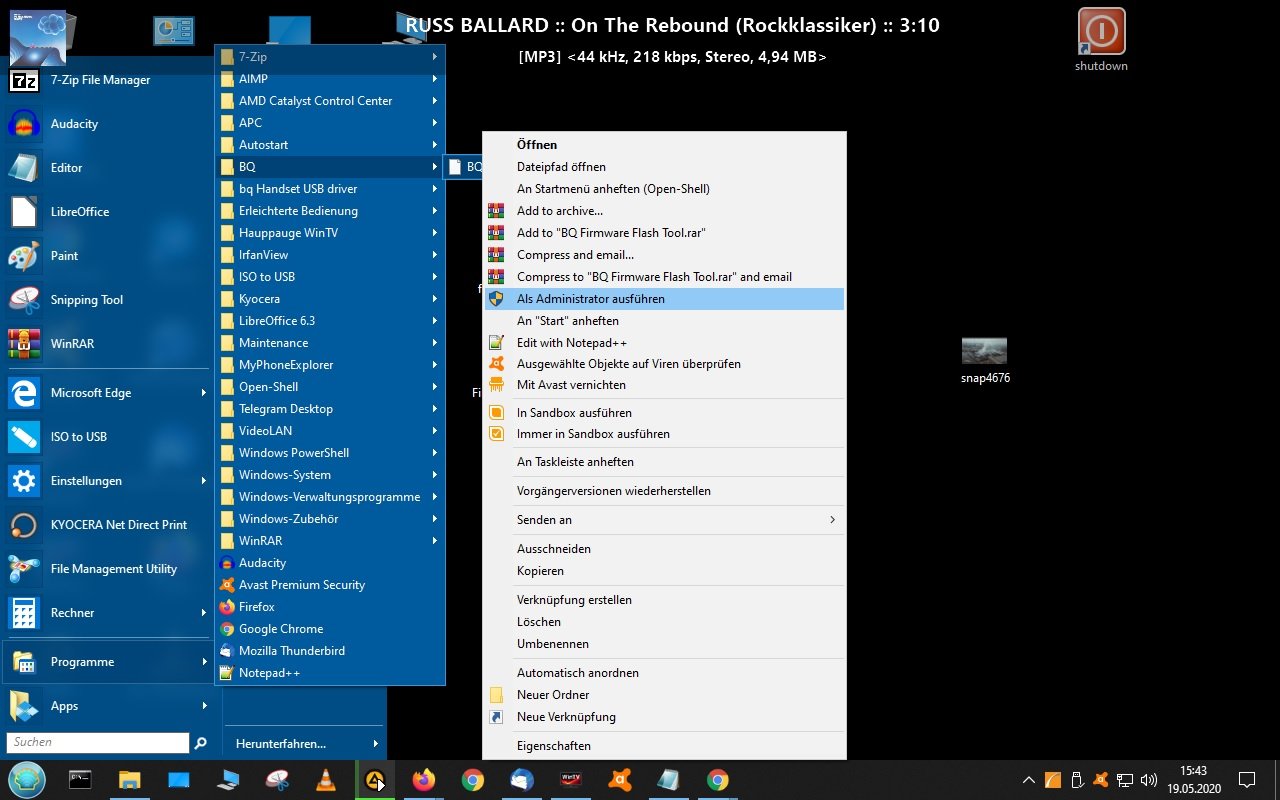Image resolution: width=1280 pixels, height=800 pixels.
Task: Open the volume tray icon
Action: (x=1149, y=780)
